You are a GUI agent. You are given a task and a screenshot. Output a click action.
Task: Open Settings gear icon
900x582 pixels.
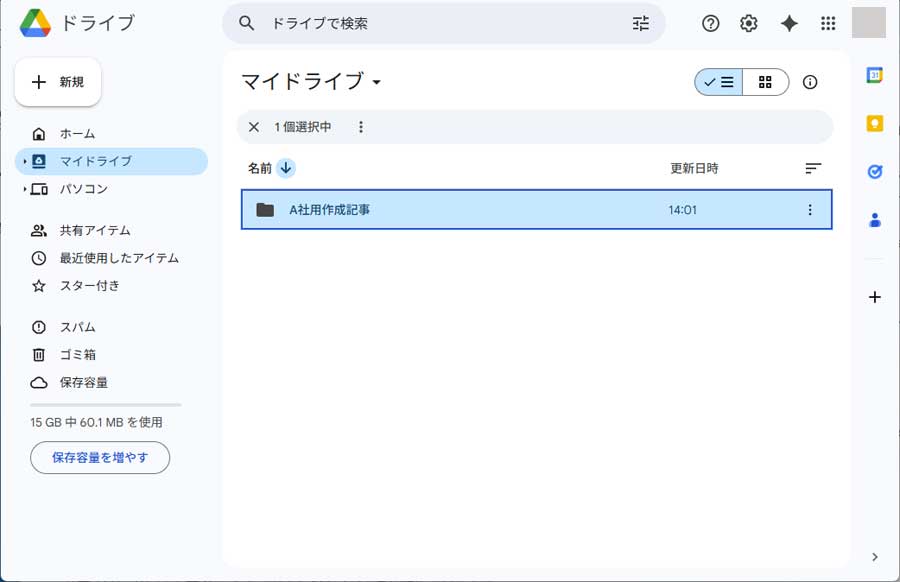point(749,24)
